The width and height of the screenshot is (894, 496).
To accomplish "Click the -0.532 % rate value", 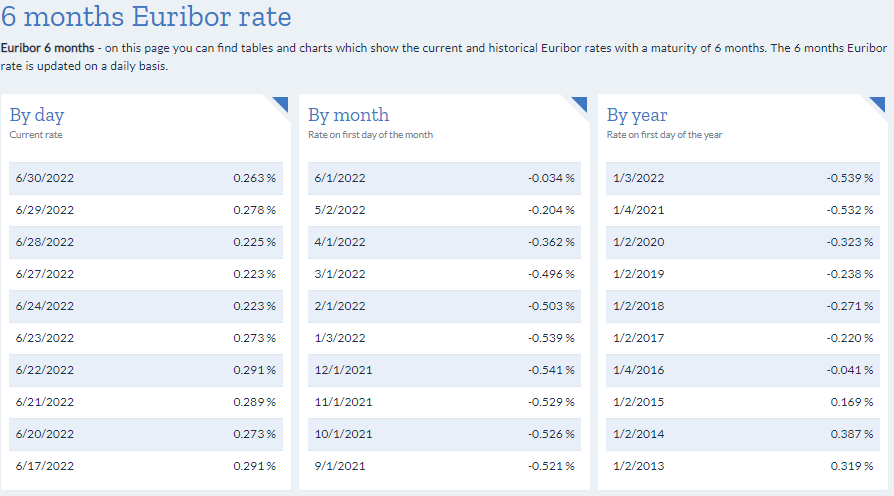I will (850, 210).
